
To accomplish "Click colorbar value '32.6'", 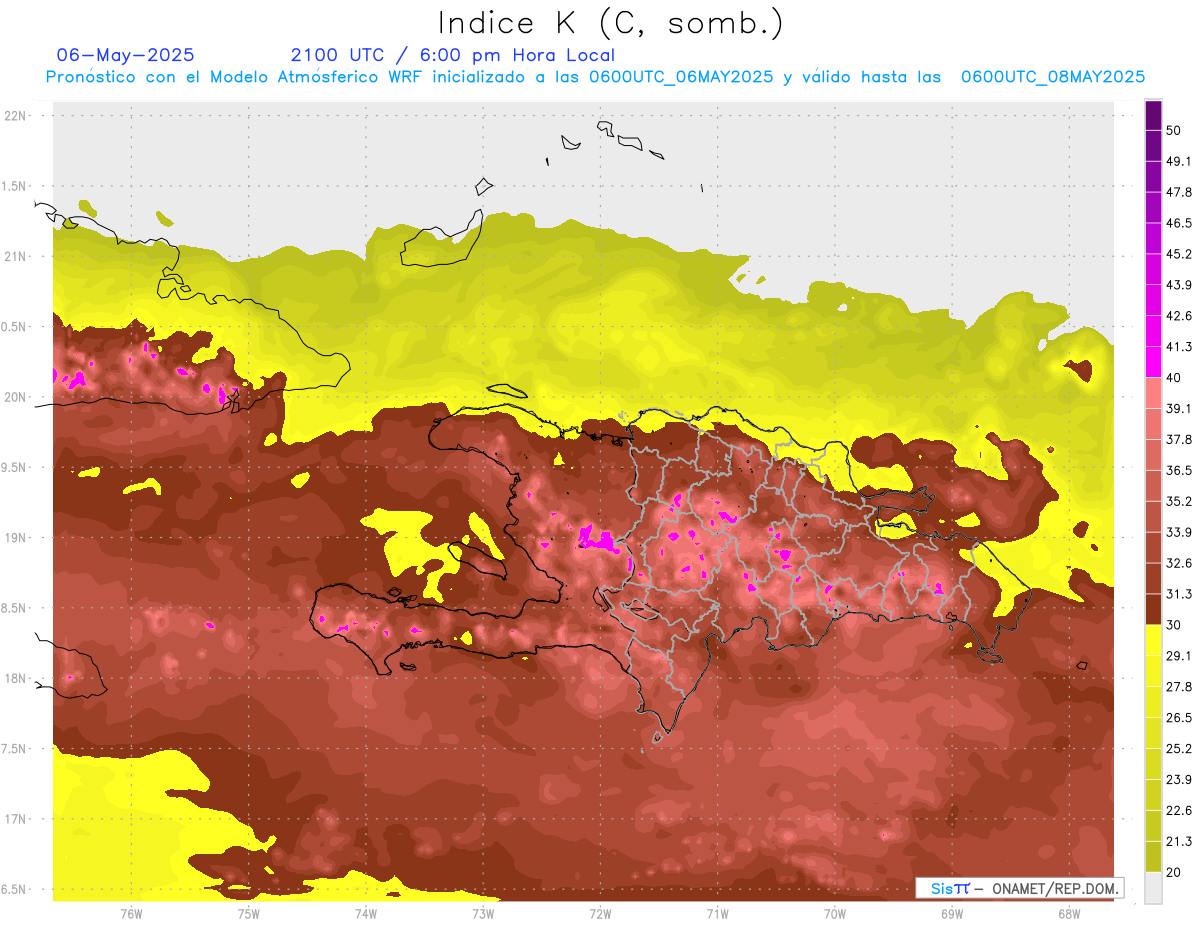I will pyautogui.click(x=1179, y=563).
